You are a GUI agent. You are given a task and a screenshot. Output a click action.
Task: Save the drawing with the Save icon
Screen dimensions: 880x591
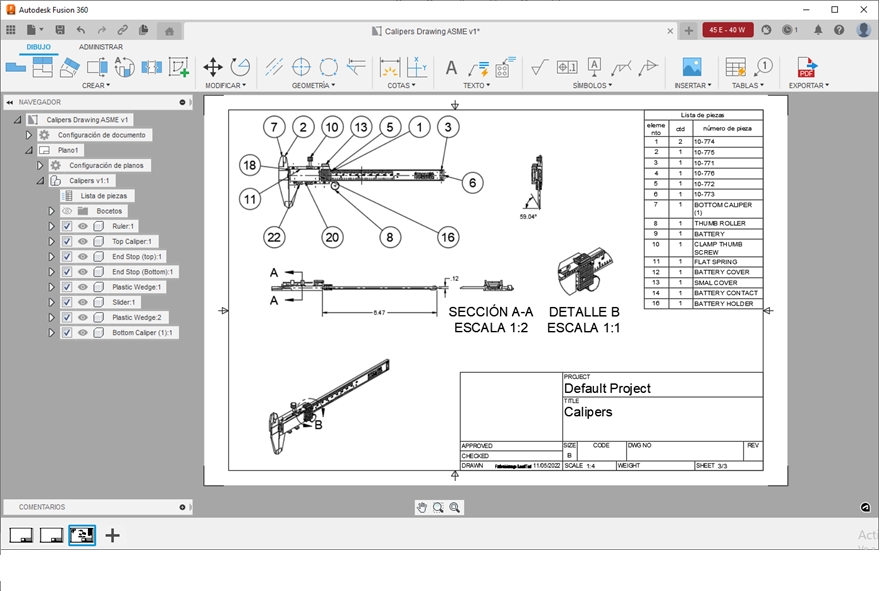(x=59, y=30)
